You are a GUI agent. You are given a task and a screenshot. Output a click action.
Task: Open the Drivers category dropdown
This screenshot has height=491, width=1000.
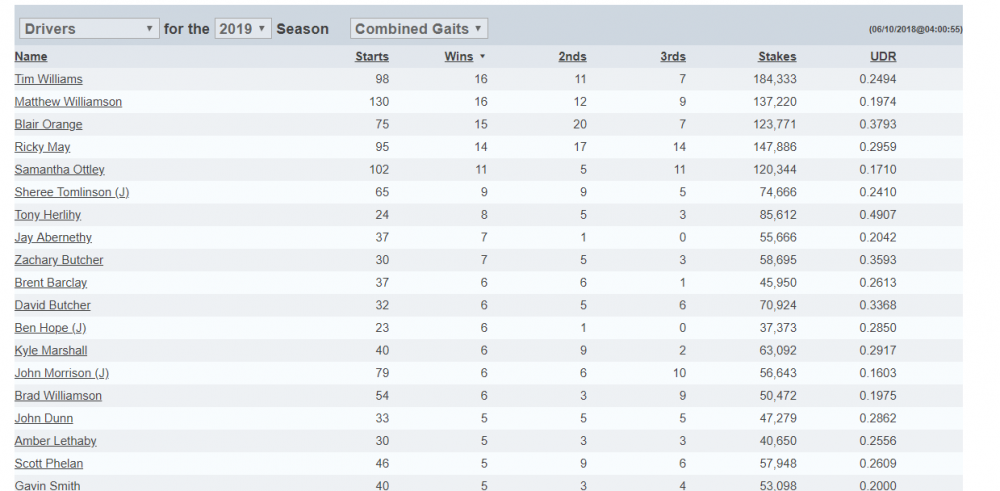coord(89,29)
